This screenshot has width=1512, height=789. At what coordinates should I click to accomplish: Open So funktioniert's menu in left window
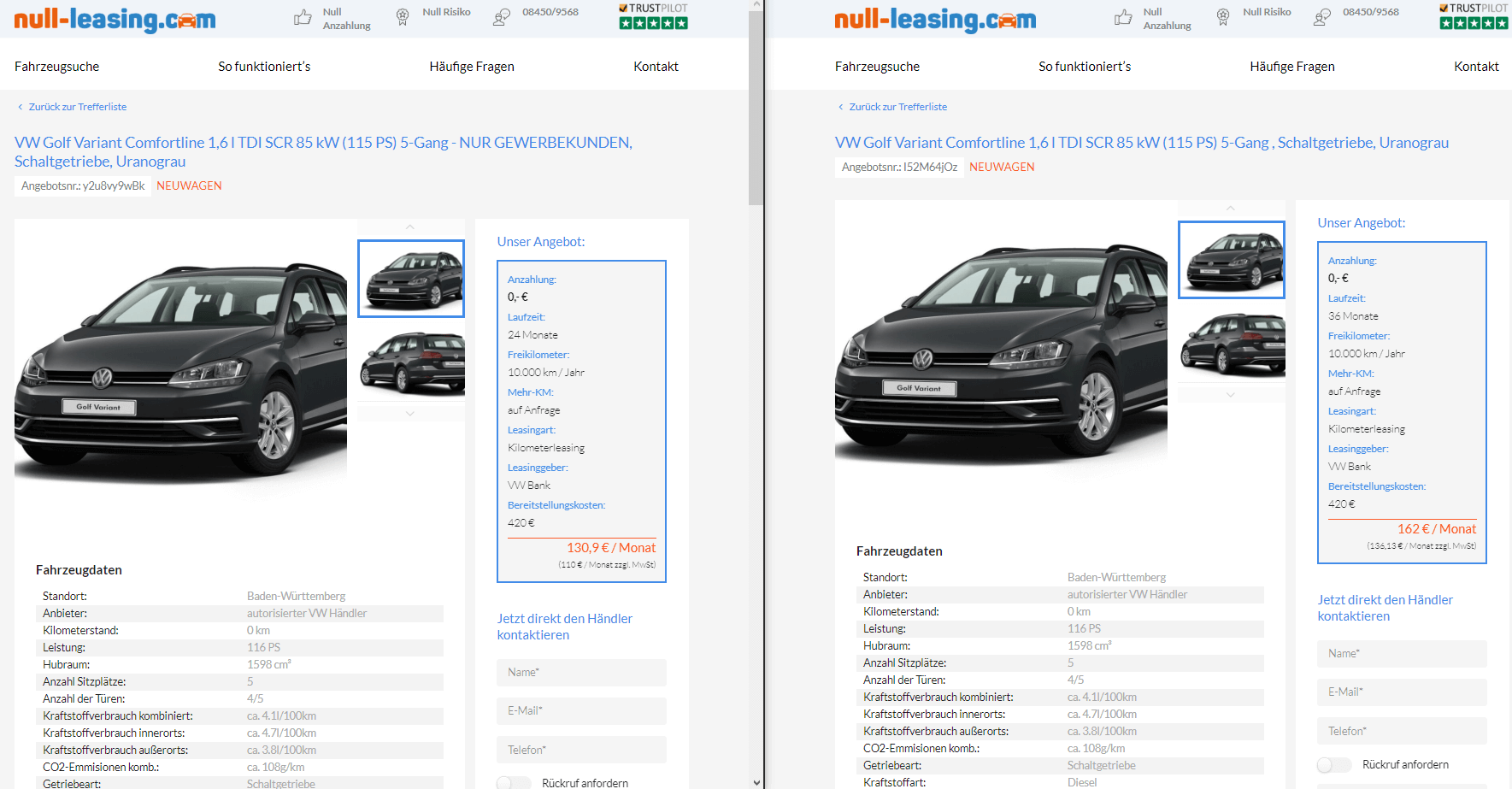(x=264, y=67)
